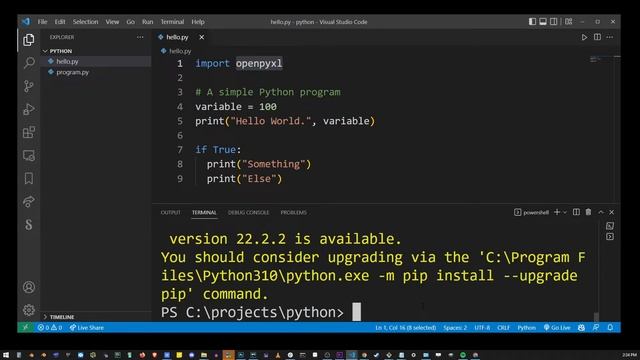This screenshot has height=360, width=640.
Task: Open the errors and warnings count in the status bar
Action: [50, 327]
